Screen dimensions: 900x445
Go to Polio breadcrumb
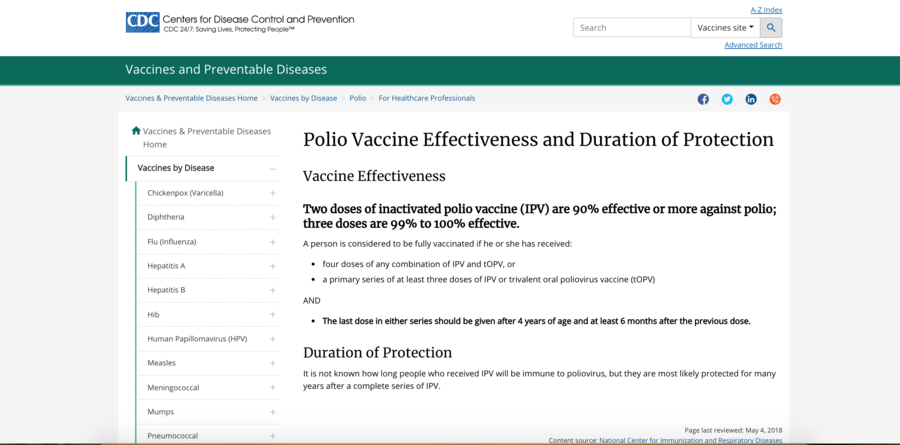pos(358,98)
